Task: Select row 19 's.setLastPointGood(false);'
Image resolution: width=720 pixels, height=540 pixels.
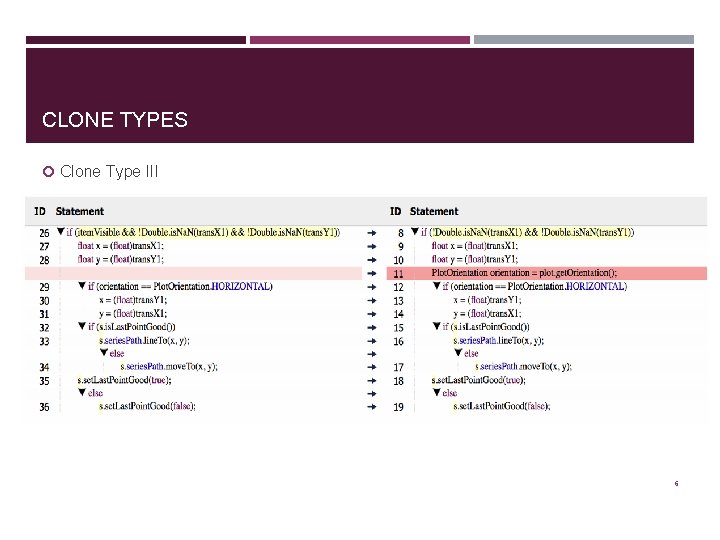Action: (x=501, y=406)
